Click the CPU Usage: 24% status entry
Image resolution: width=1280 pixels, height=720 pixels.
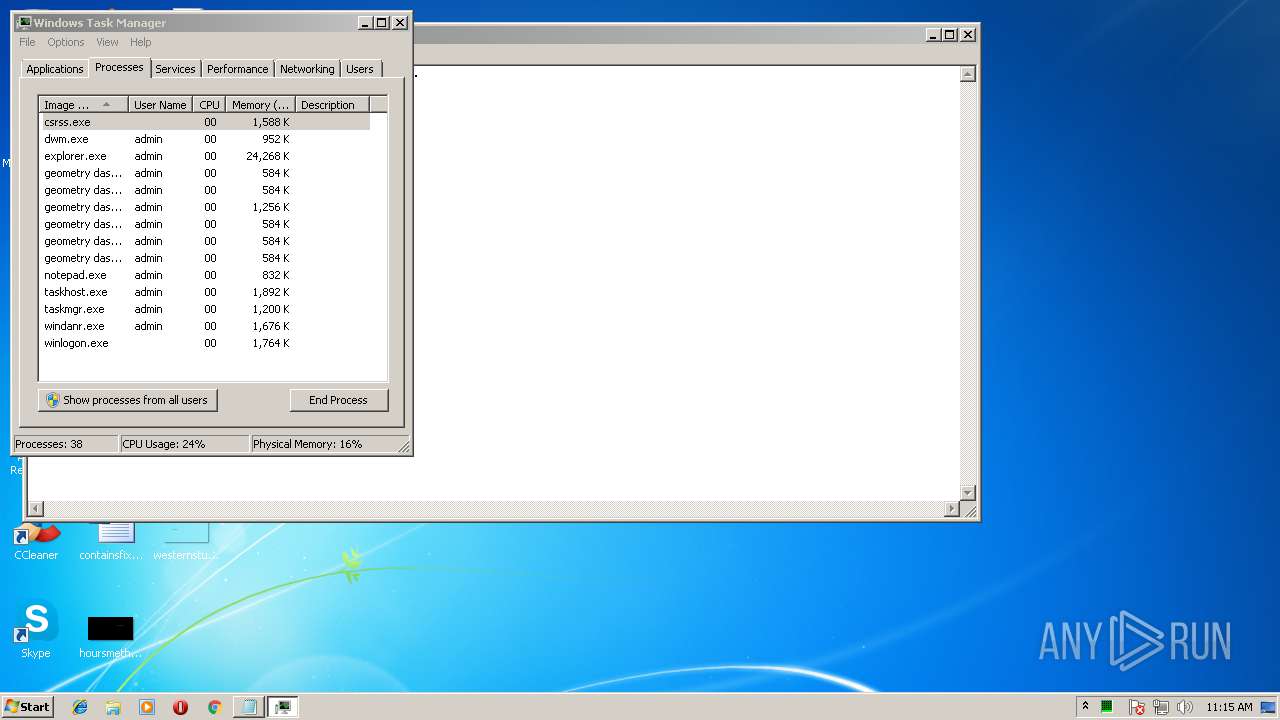tap(184, 444)
